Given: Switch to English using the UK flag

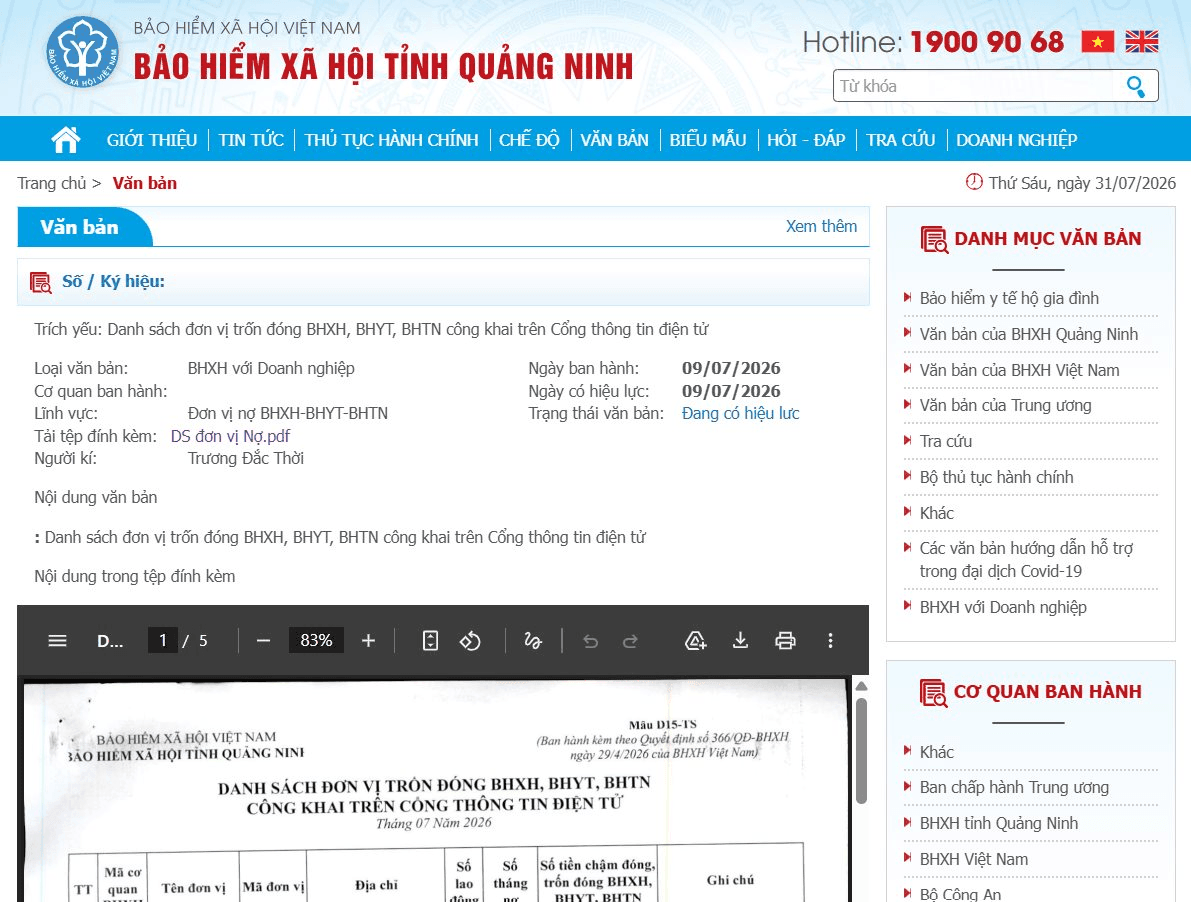Looking at the screenshot, I should point(1142,42).
